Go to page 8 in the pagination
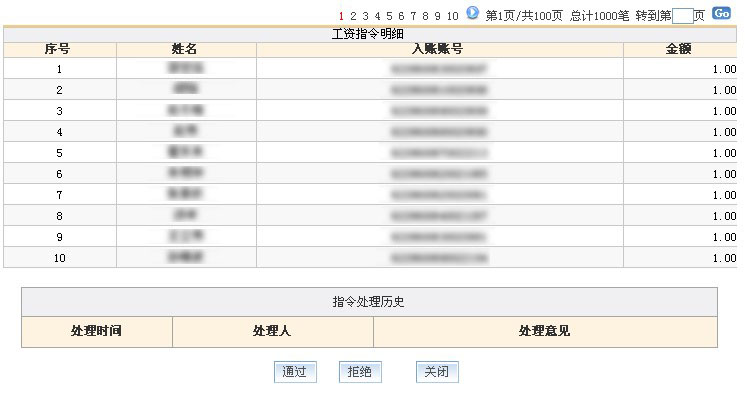Image resolution: width=745 pixels, height=398 pixels. pyautogui.click(x=425, y=16)
